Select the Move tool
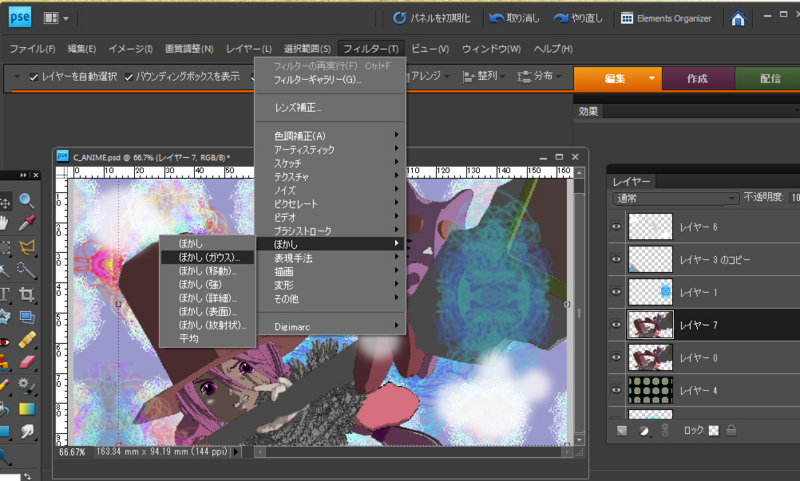 tap(5, 202)
